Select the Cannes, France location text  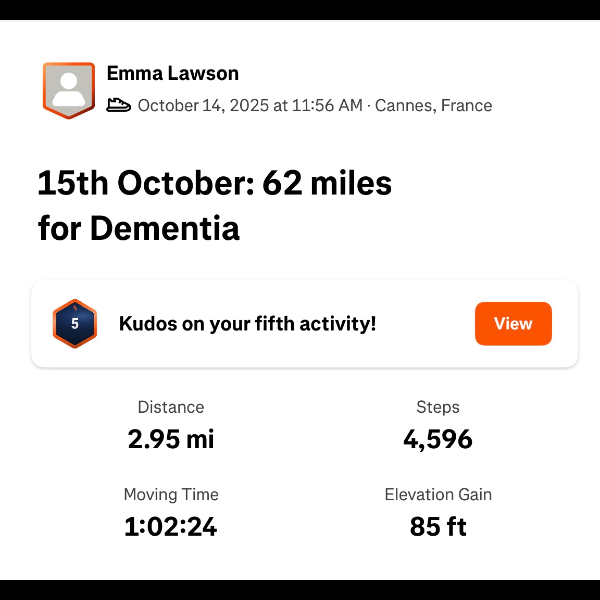pyautogui.click(x=433, y=105)
